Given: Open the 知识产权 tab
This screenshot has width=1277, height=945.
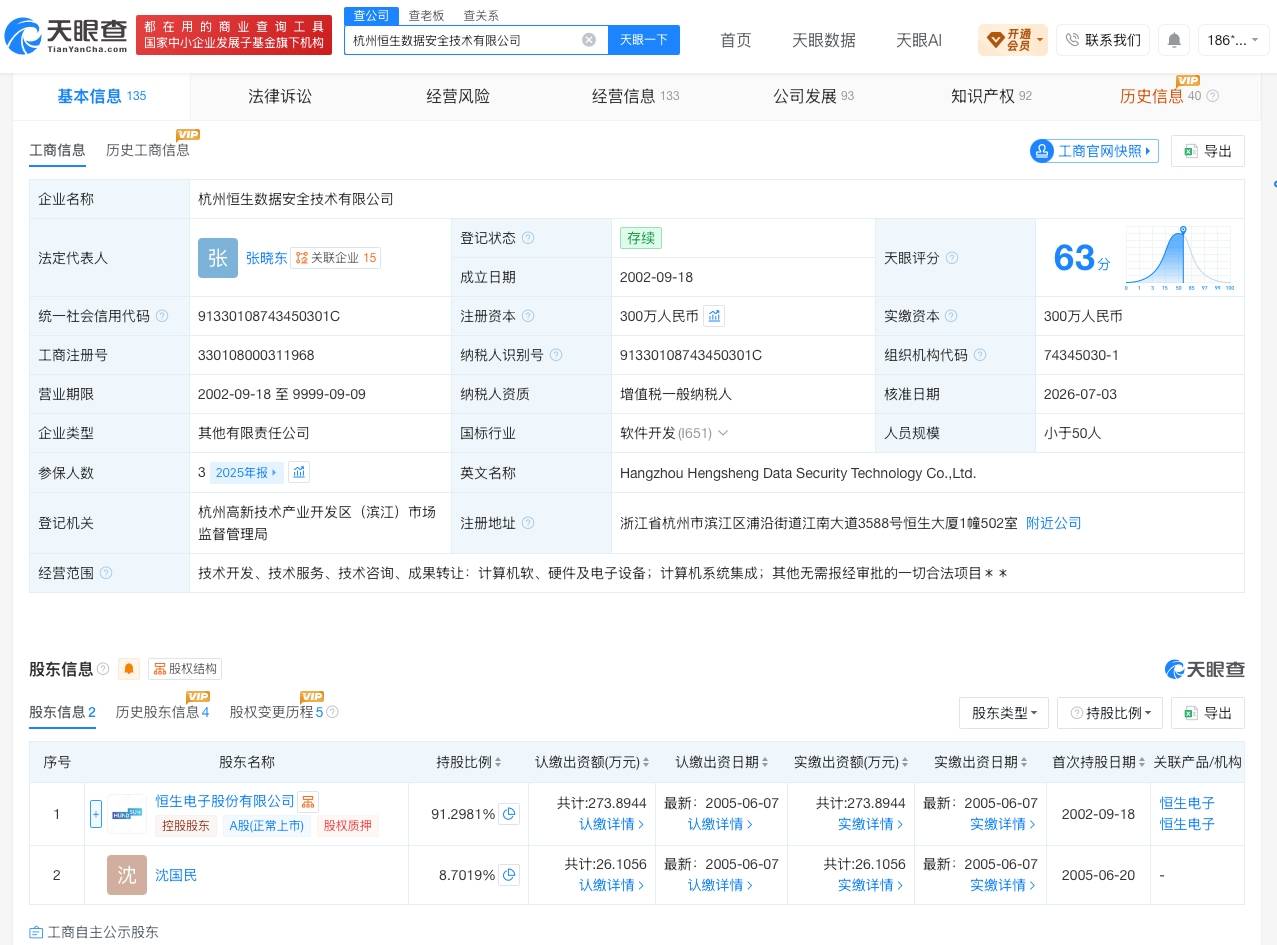Looking at the screenshot, I should (991, 96).
